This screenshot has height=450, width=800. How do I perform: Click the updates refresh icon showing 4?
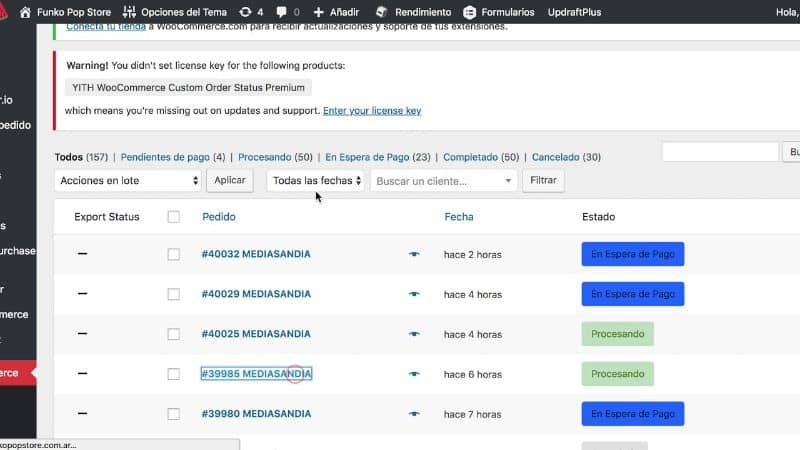click(x=245, y=12)
